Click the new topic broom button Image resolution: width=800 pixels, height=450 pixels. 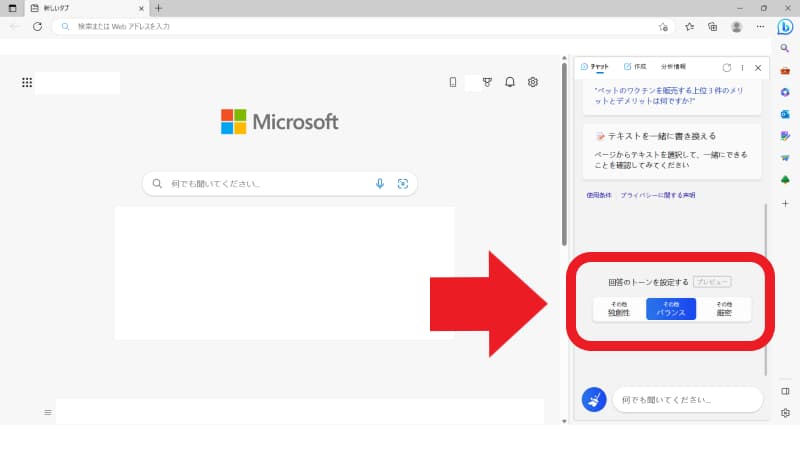(594, 399)
